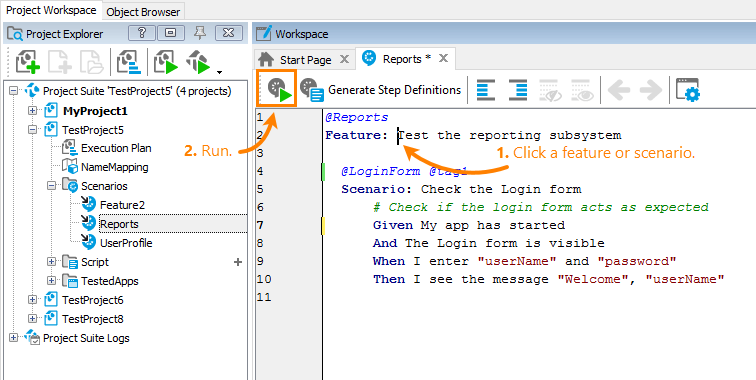Image resolution: width=756 pixels, height=380 pixels.
Task: Expand the TestProject8 node
Action: [32, 319]
